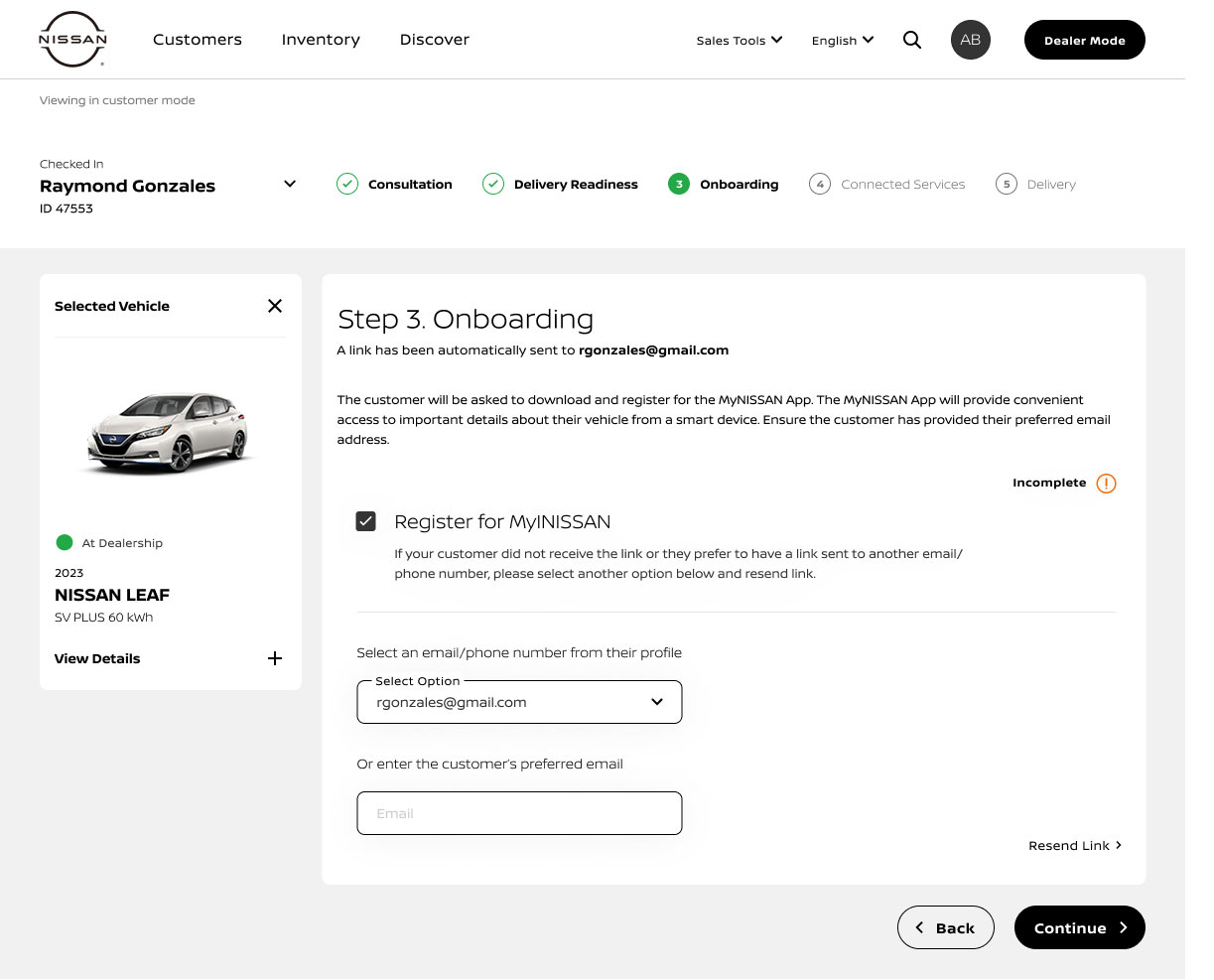Click the Viewing in customer mode text
The image size is (1214, 980).
[117, 100]
